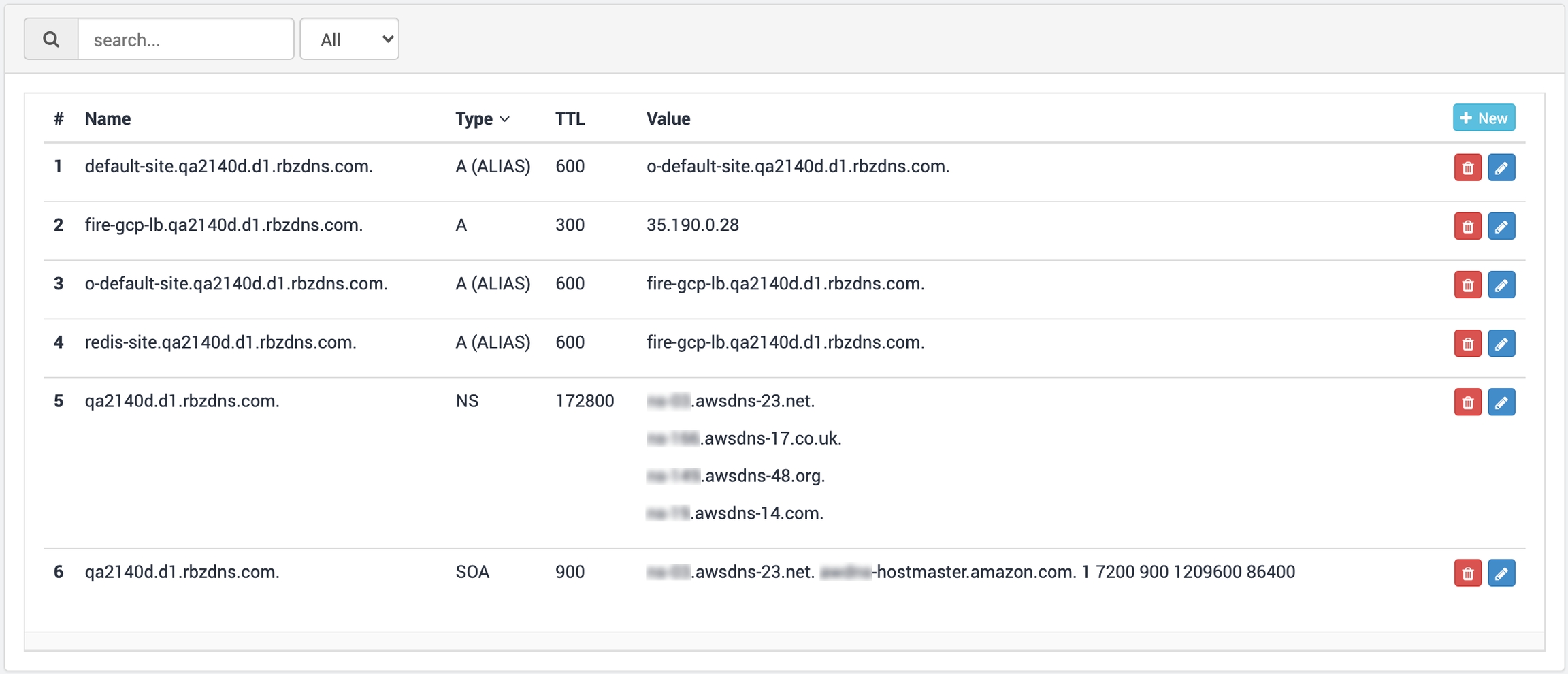Open the All record type filter dropdown
Screen dimensions: 1568x674
point(349,39)
